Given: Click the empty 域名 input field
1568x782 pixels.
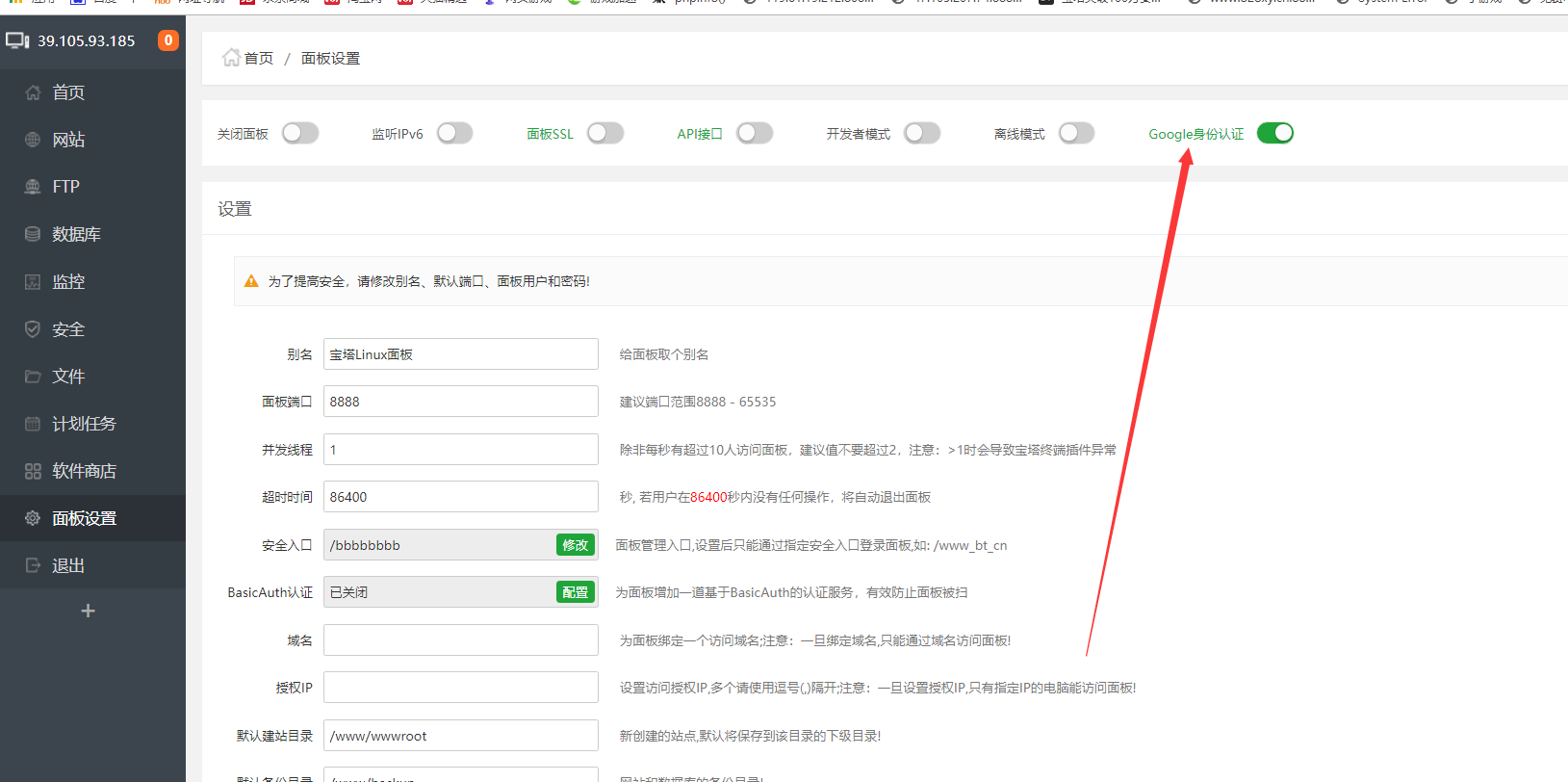Looking at the screenshot, I should 461,640.
